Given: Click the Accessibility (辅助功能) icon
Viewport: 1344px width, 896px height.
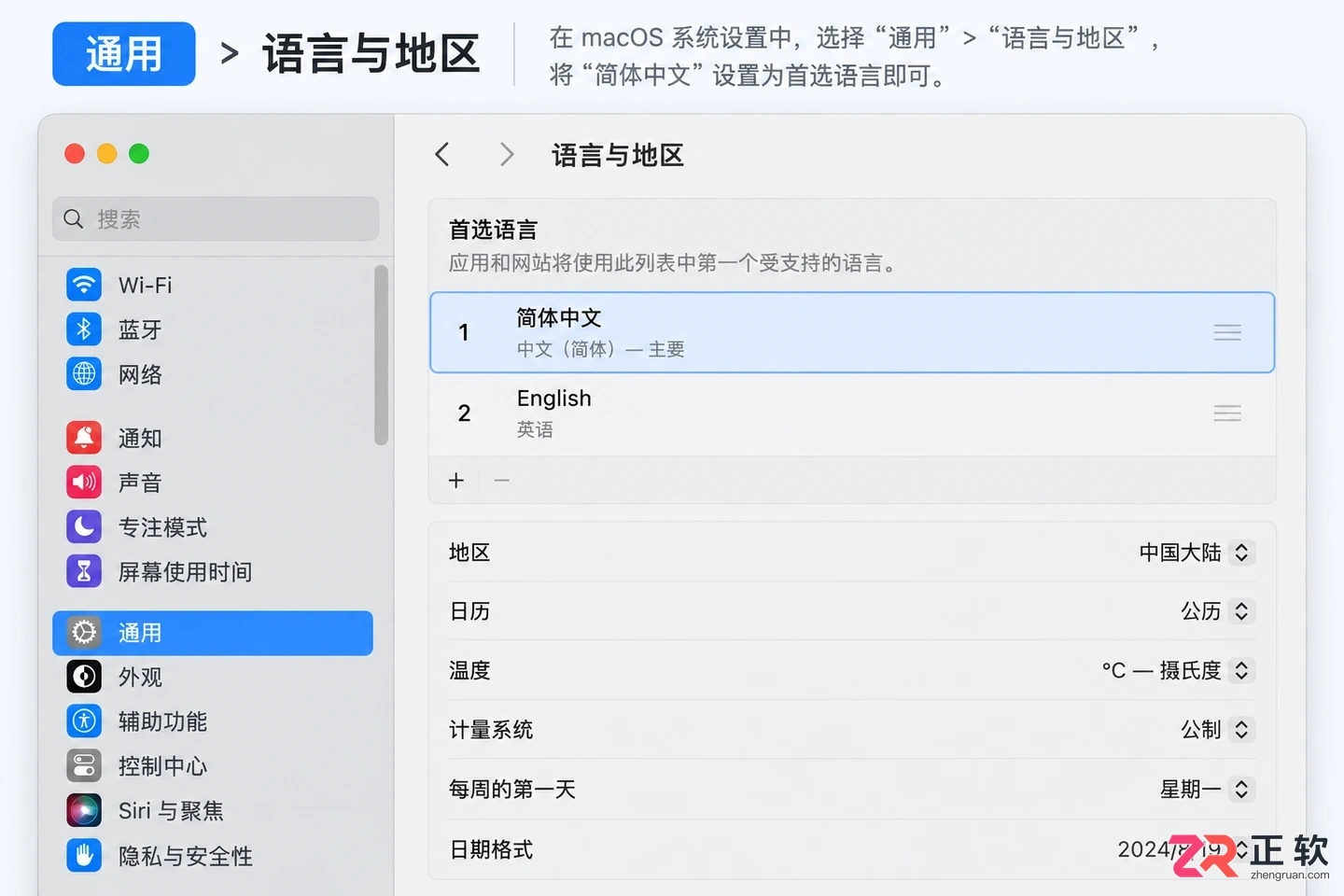Looking at the screenshot, I should coord(84,721).
